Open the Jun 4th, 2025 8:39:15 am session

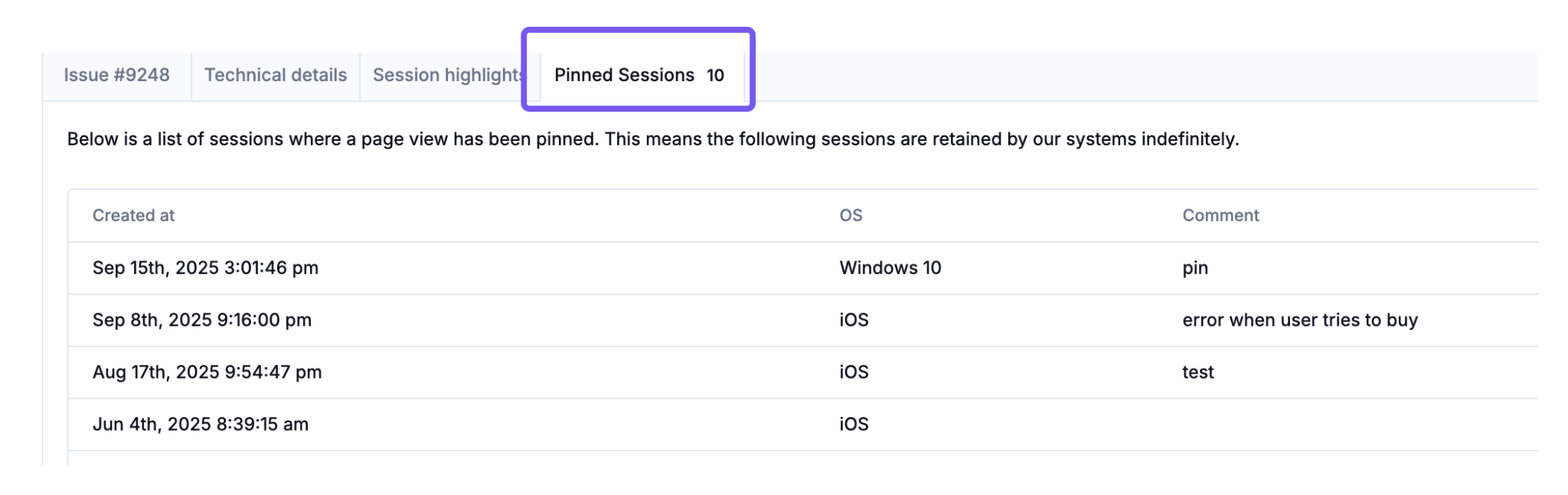[201, 424]
